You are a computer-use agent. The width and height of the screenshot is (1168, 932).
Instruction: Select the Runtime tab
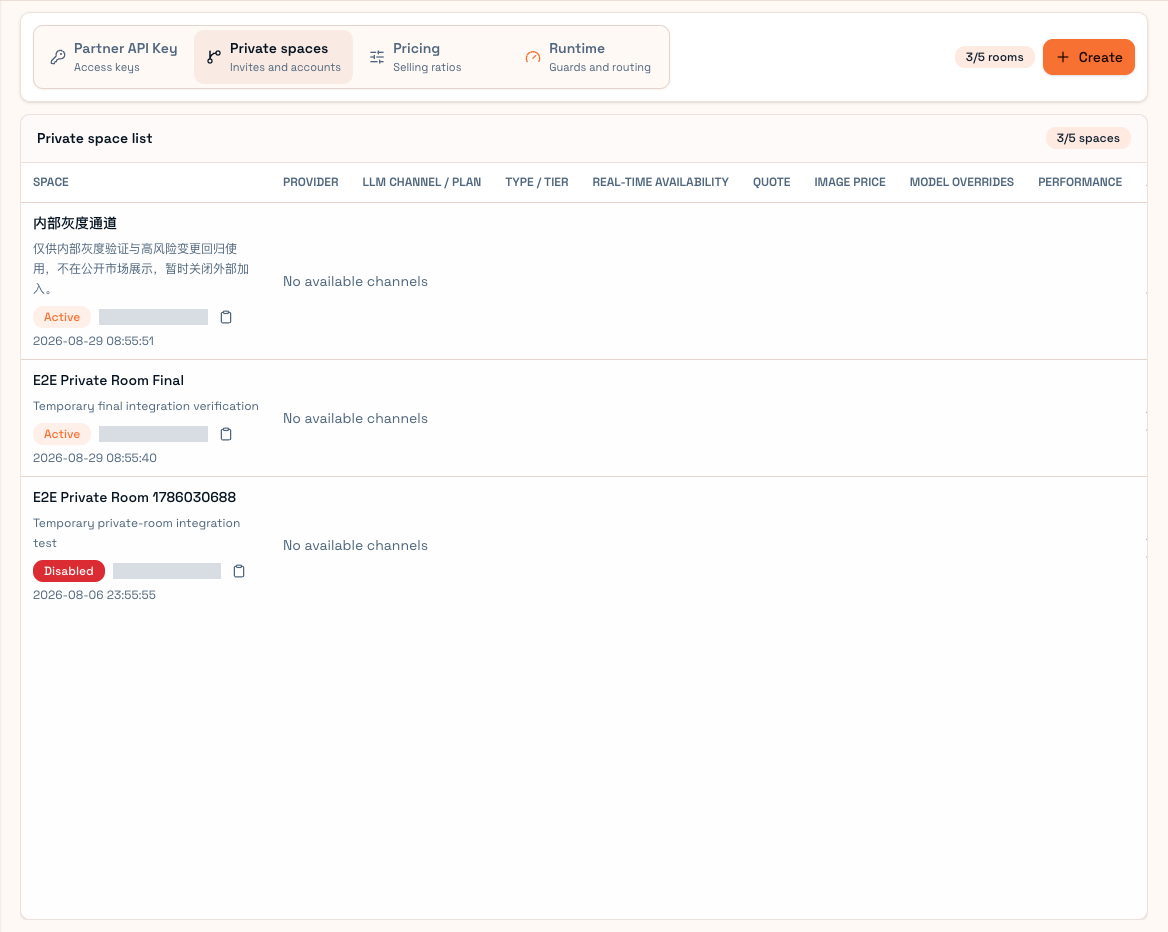coord(588,57)
